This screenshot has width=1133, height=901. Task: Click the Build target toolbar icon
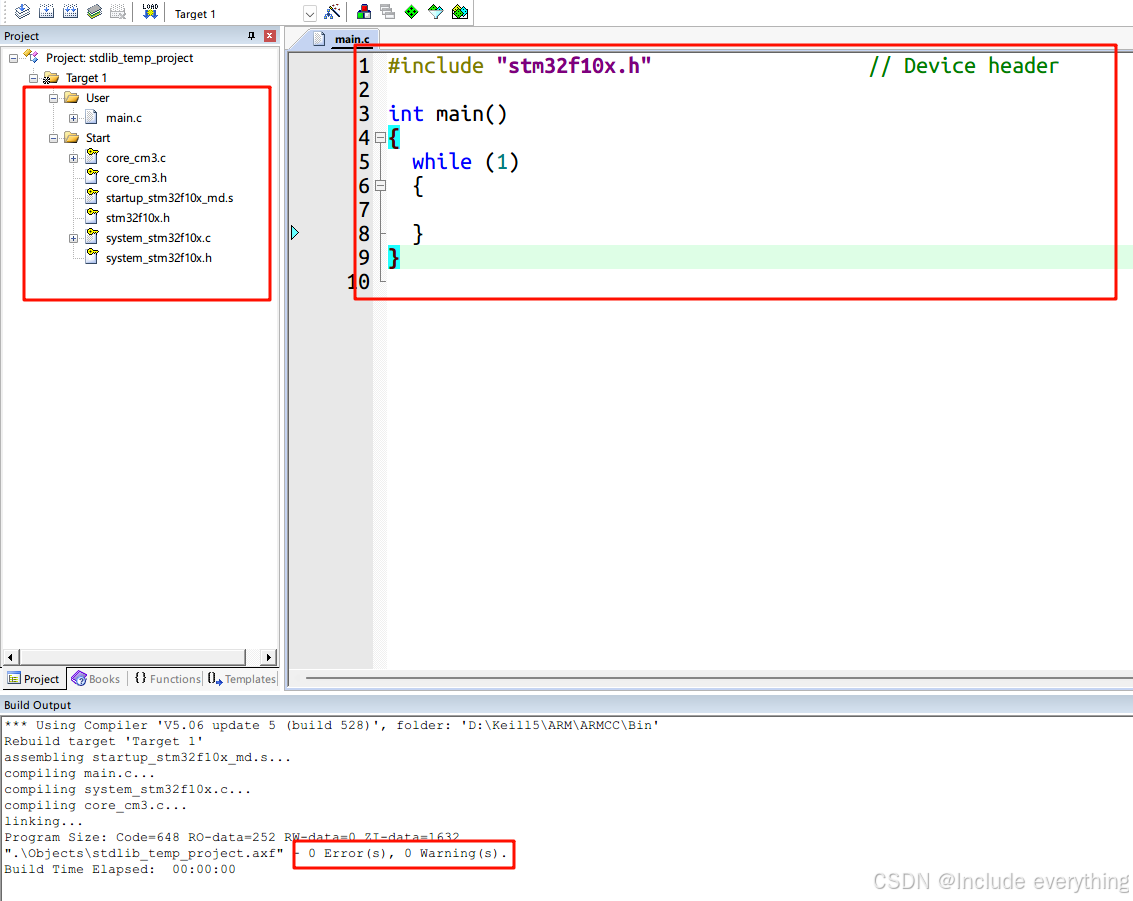pyautogui.click(x=46, y=12)
